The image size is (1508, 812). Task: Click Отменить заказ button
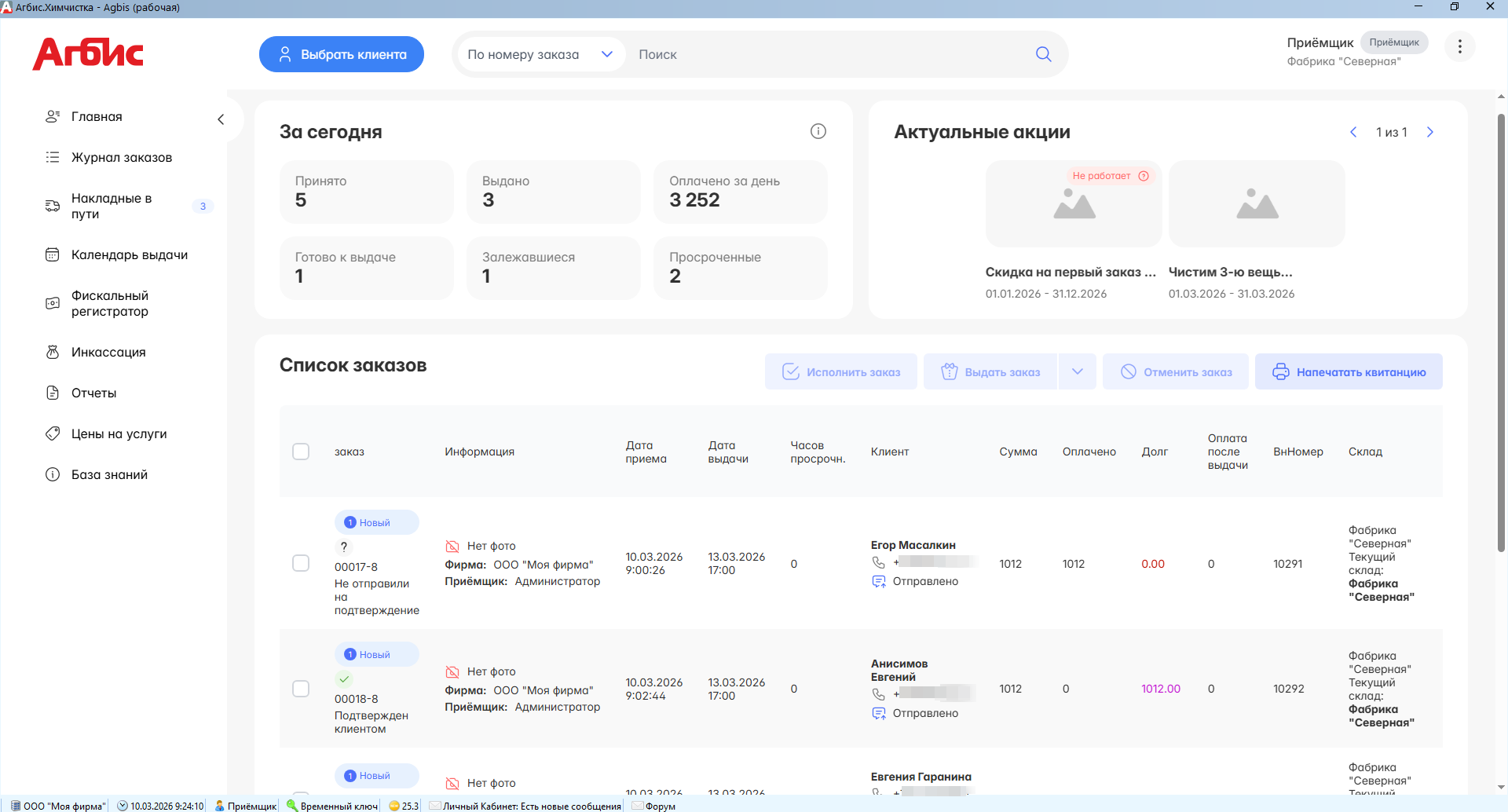(1176, 371)
